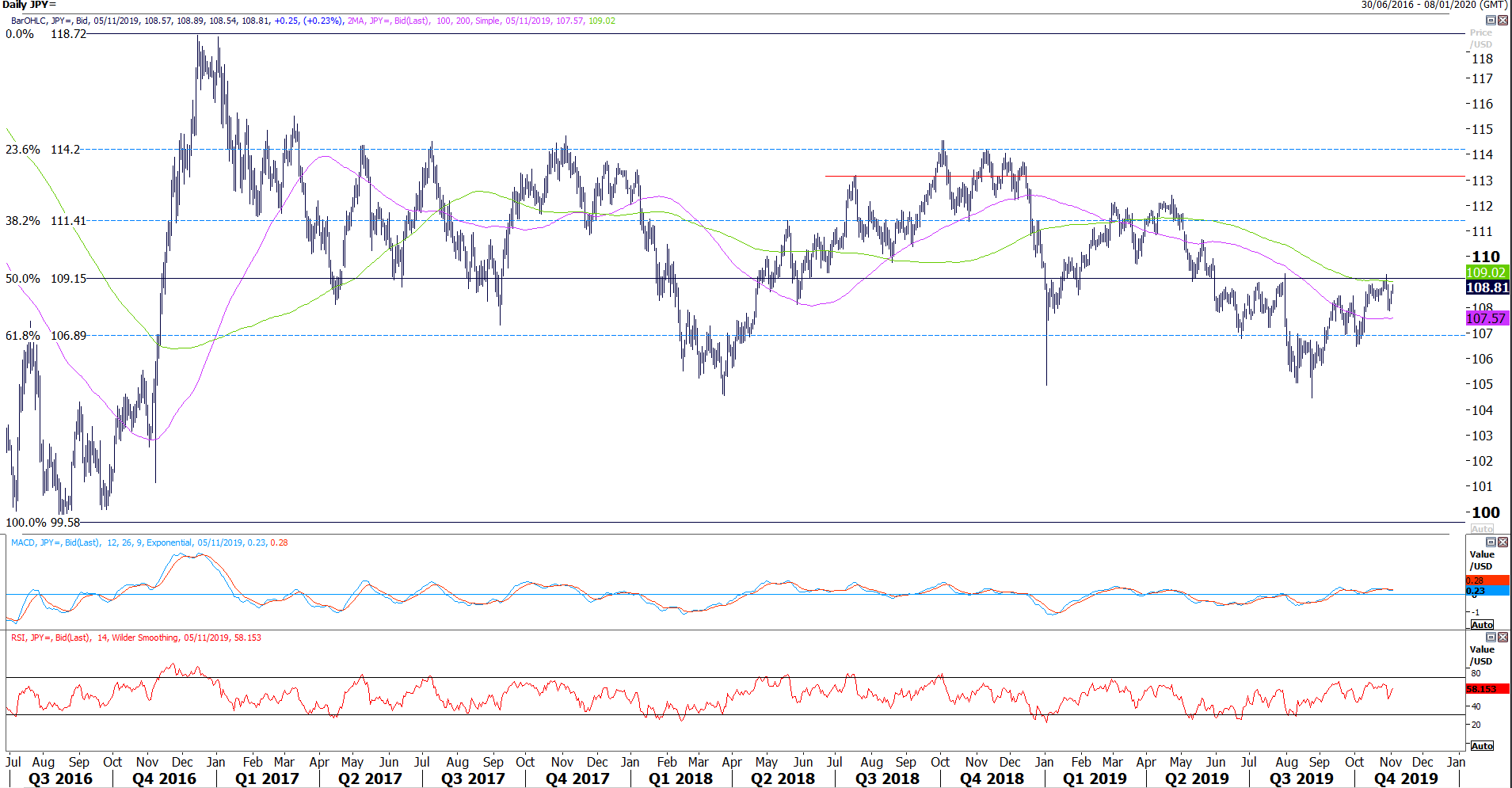Viewport: 1512px width, 788px height.
Task: Click the blue 0.23 MACD value label
Action: click(1487, 591)
